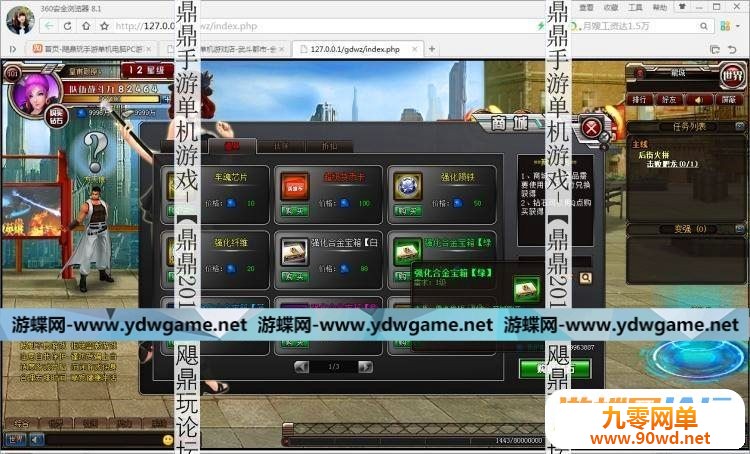
Task: Open a new browser tab with plus
Action: click(x=432, y=49)
